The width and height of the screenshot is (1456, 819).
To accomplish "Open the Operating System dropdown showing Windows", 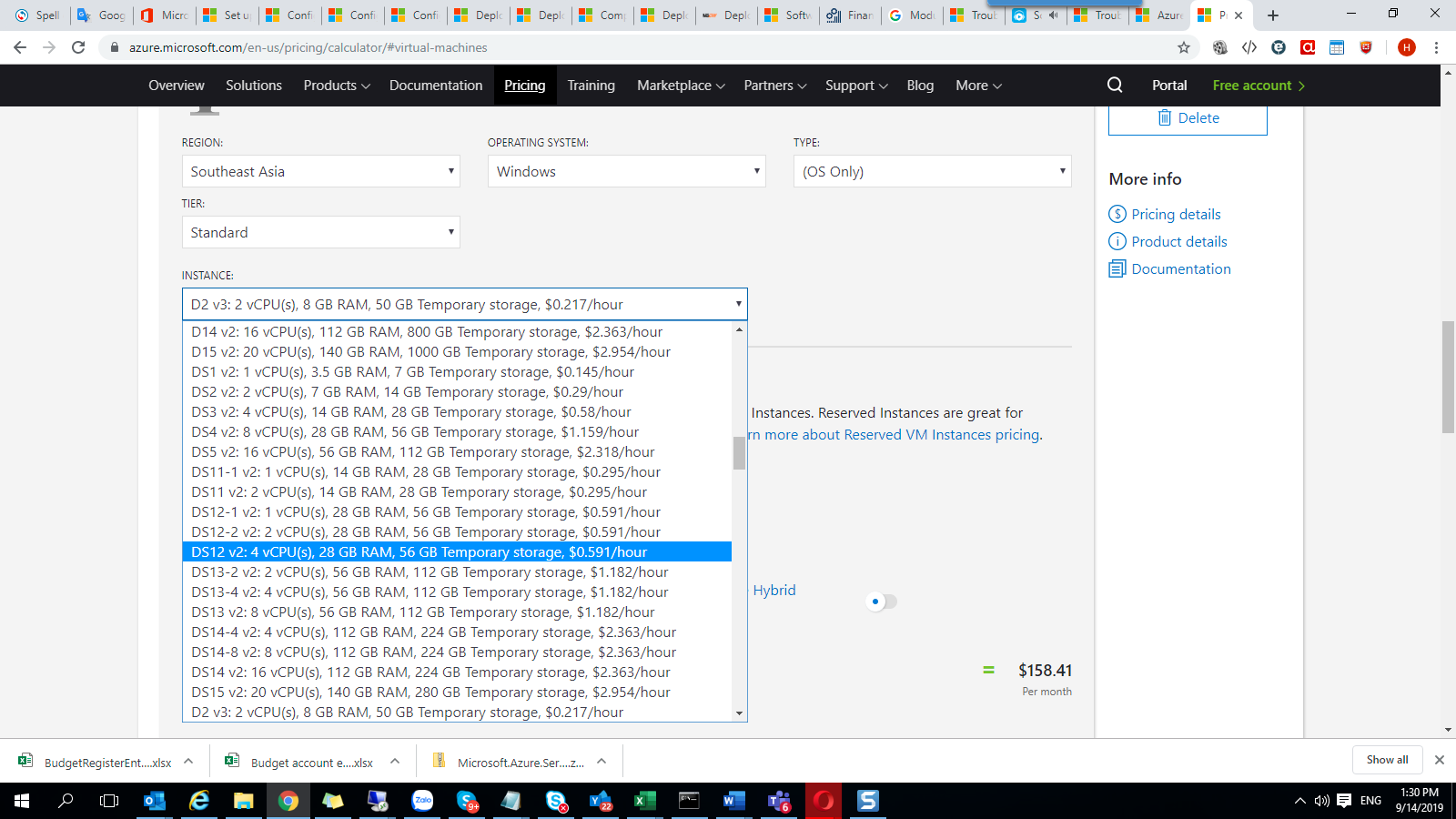I will coord(627,171).
